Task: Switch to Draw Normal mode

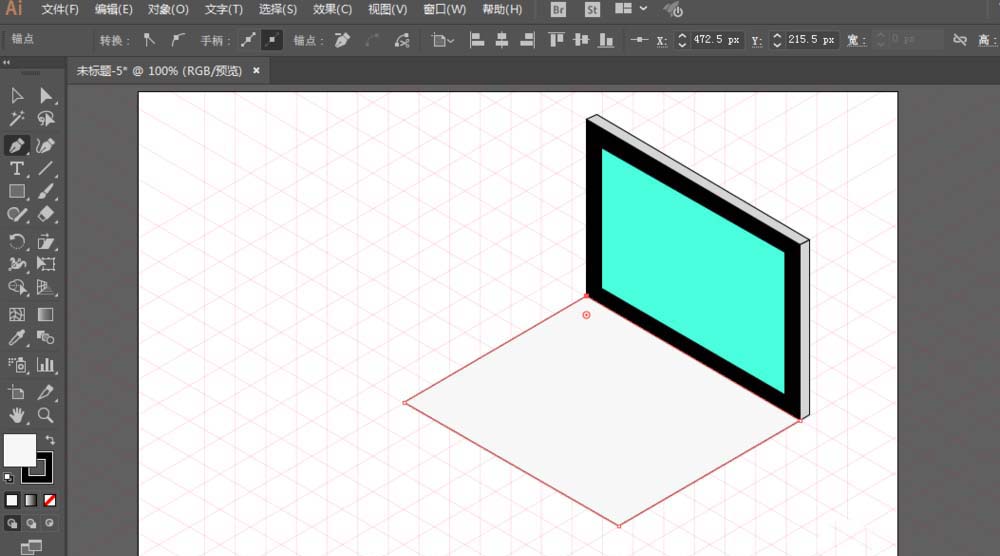Action: pos(12,523)
